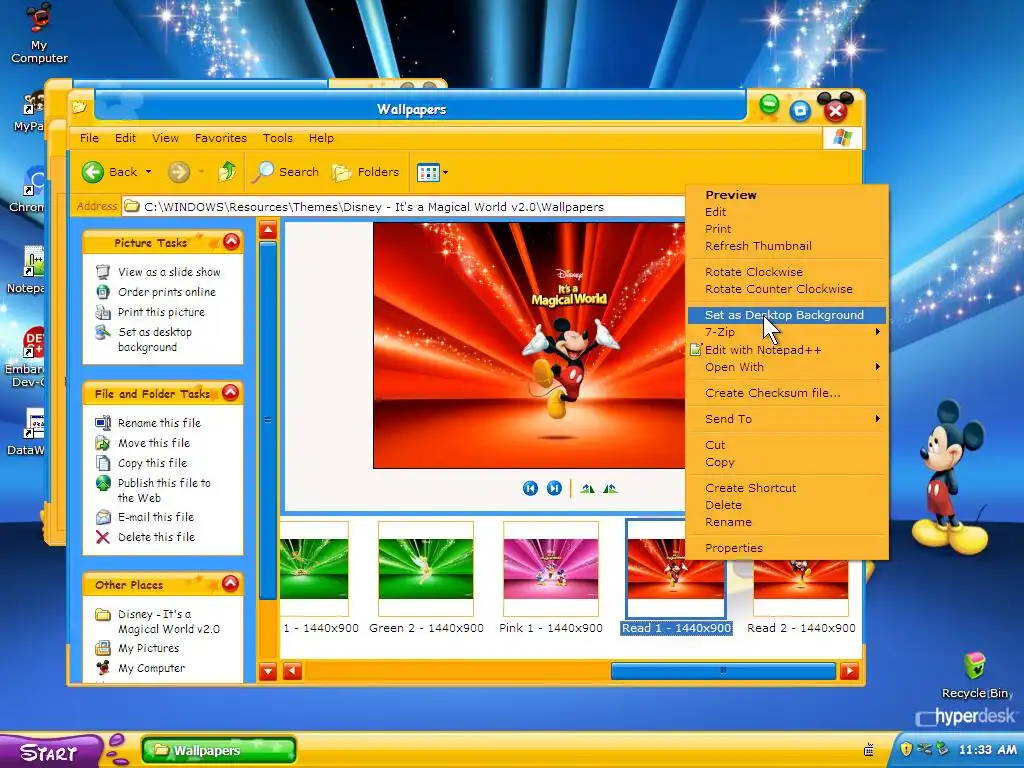Click the filmstrip scroll right arrow
1024x768 pixels.
tap(849, 671)
